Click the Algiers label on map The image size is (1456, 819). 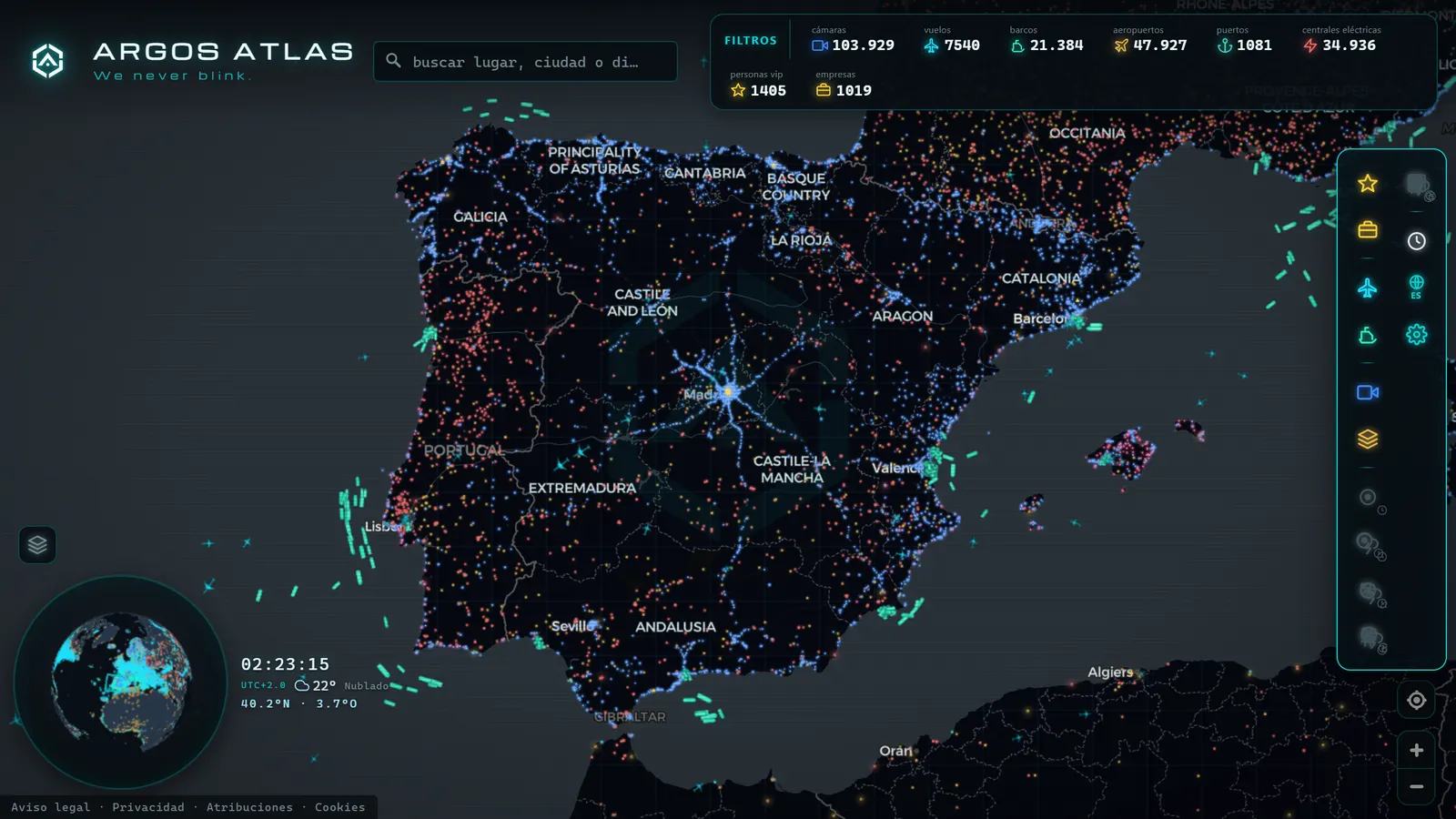[1110, 672]
